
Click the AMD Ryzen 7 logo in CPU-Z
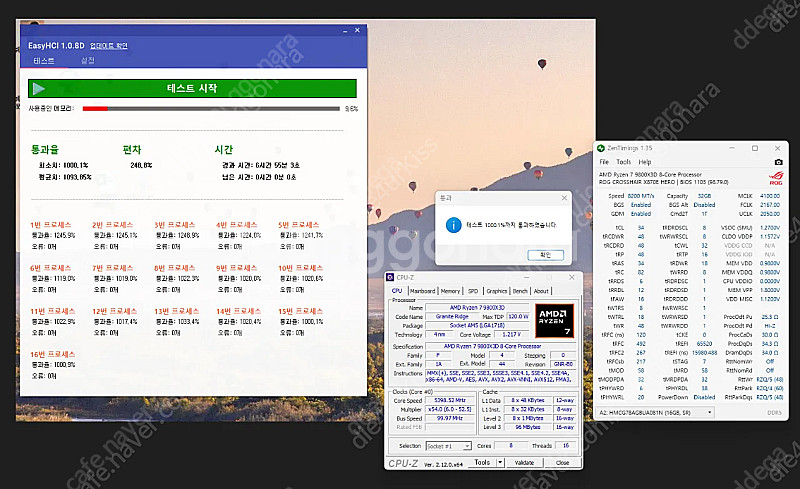(555, 321)
